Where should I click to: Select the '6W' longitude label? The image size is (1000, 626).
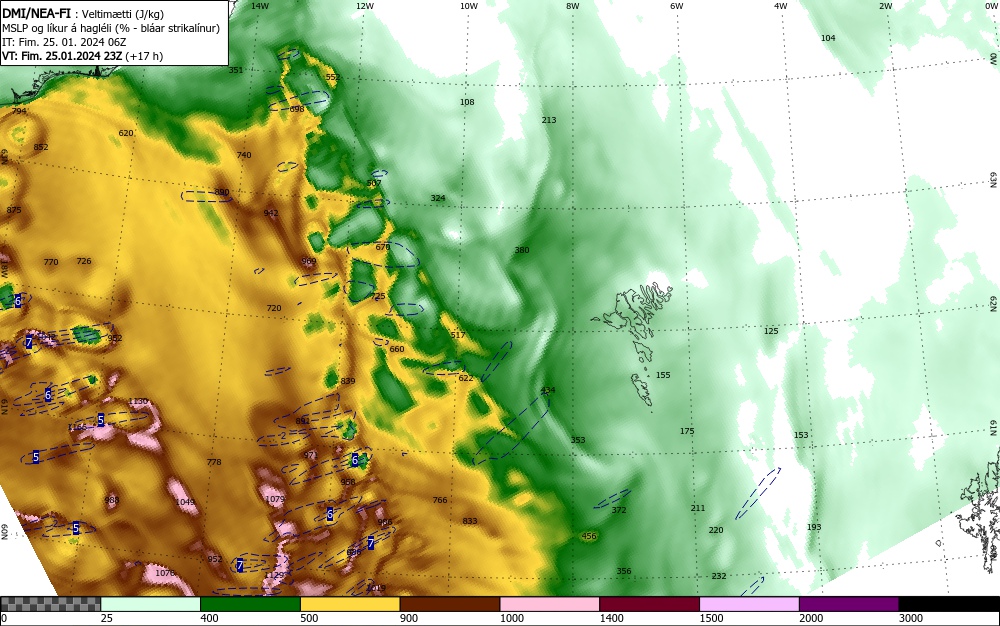[x=677, y=6]
